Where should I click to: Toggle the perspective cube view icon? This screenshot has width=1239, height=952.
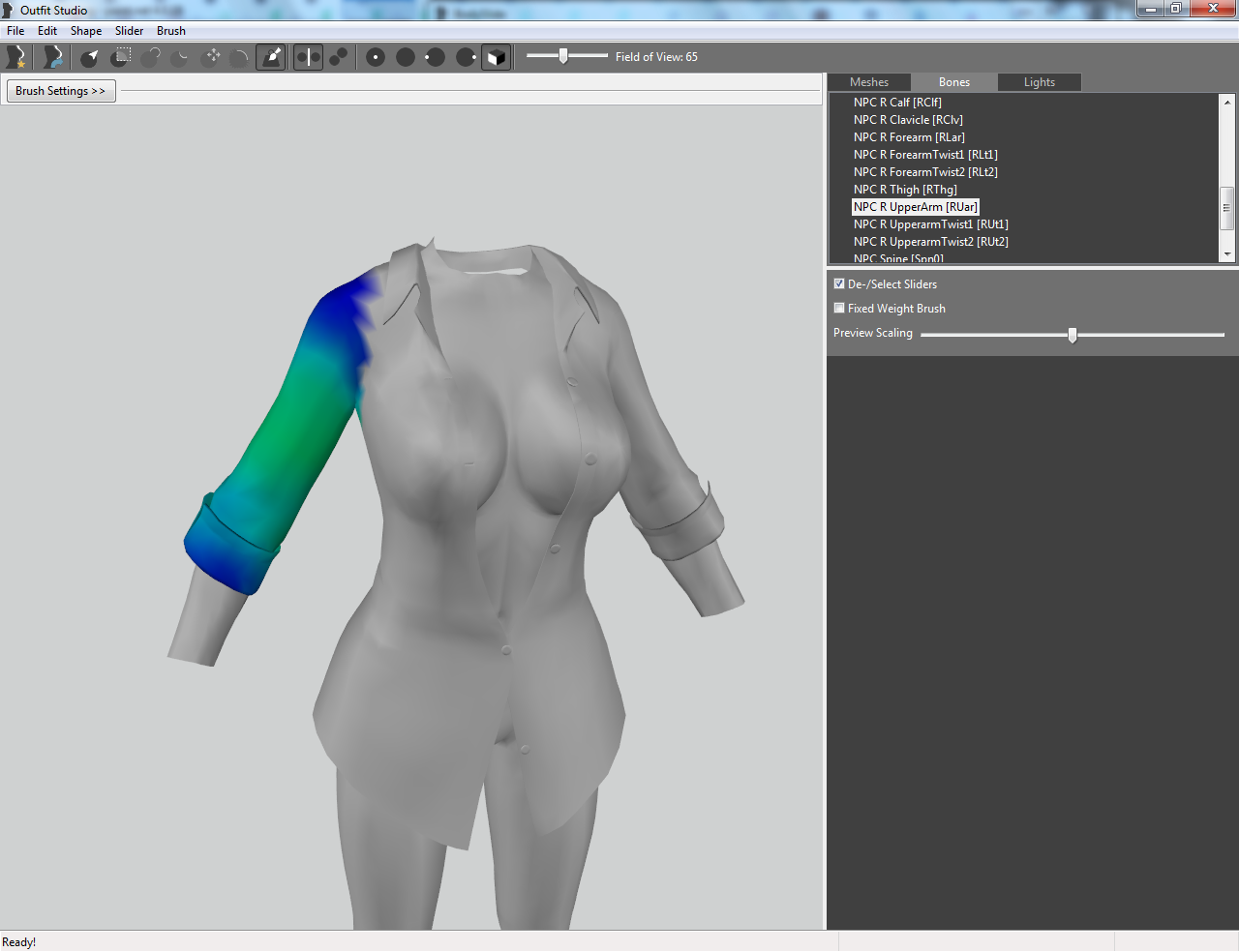click(496, 57)
